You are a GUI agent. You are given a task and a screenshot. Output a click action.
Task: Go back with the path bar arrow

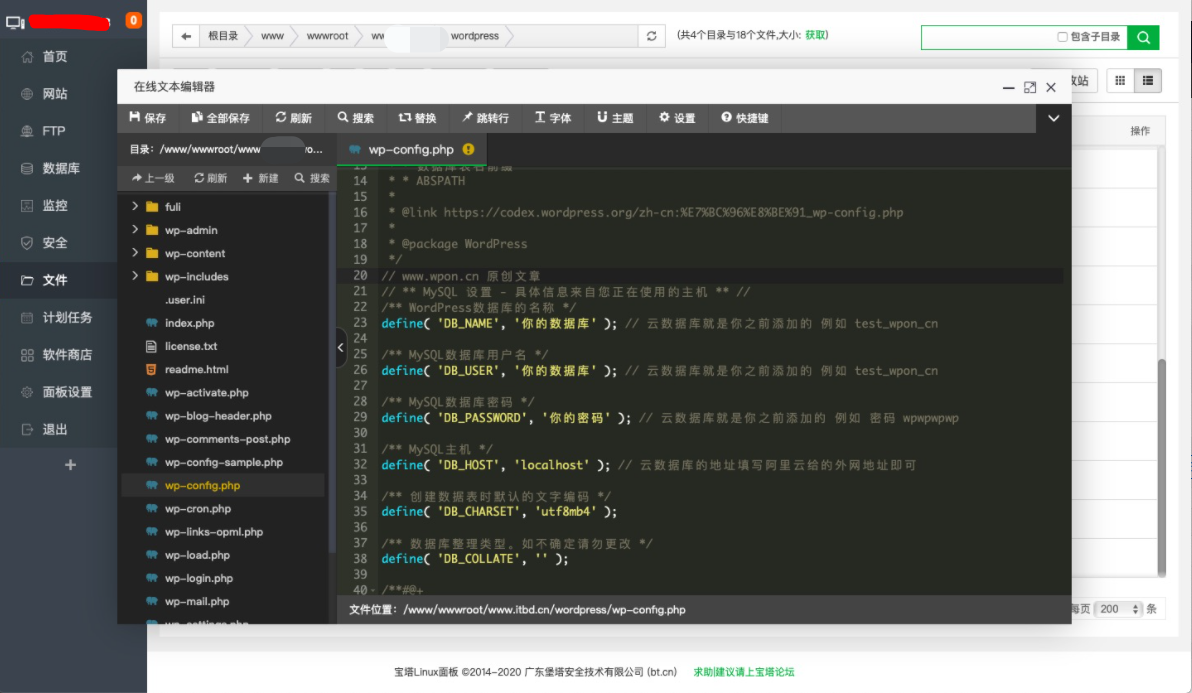[x=185, y=36]
